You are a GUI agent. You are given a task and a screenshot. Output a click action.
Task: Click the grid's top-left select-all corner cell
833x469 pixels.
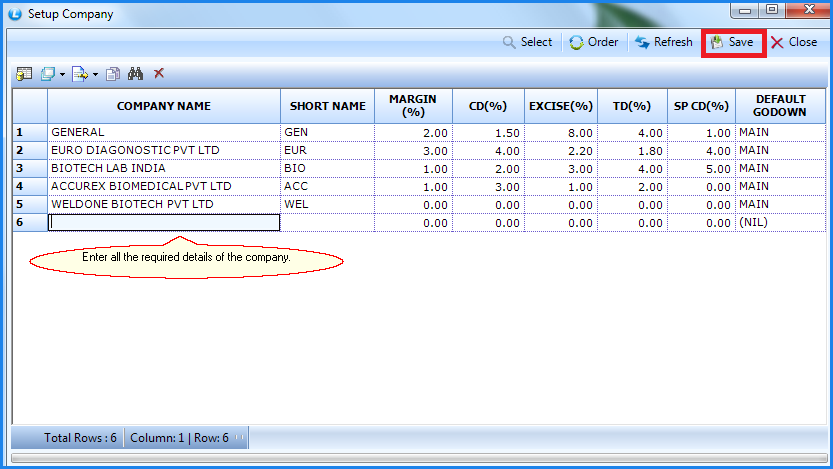tap(30, 106)
